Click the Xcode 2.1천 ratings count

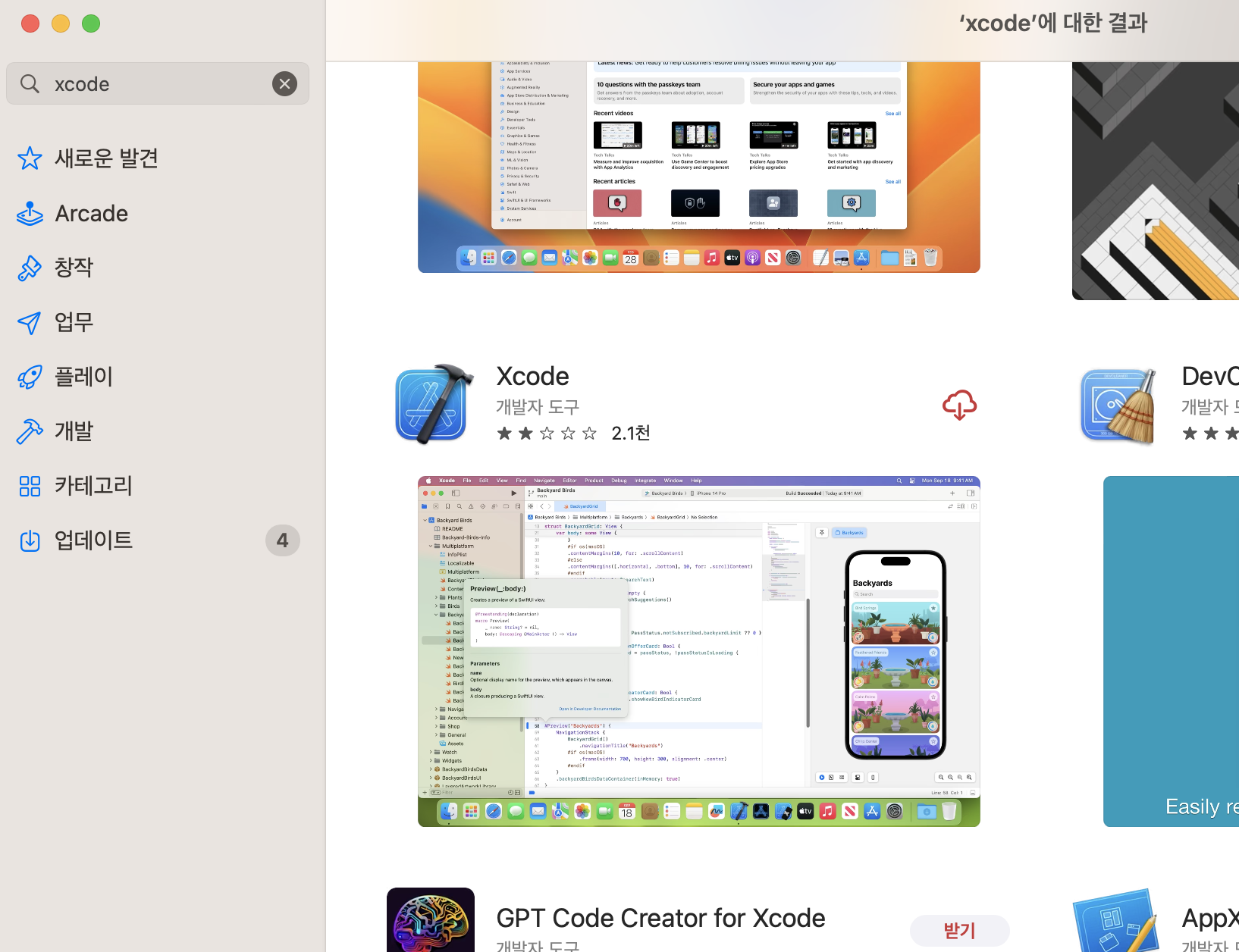pyautogui.click(x=631, y=434)
